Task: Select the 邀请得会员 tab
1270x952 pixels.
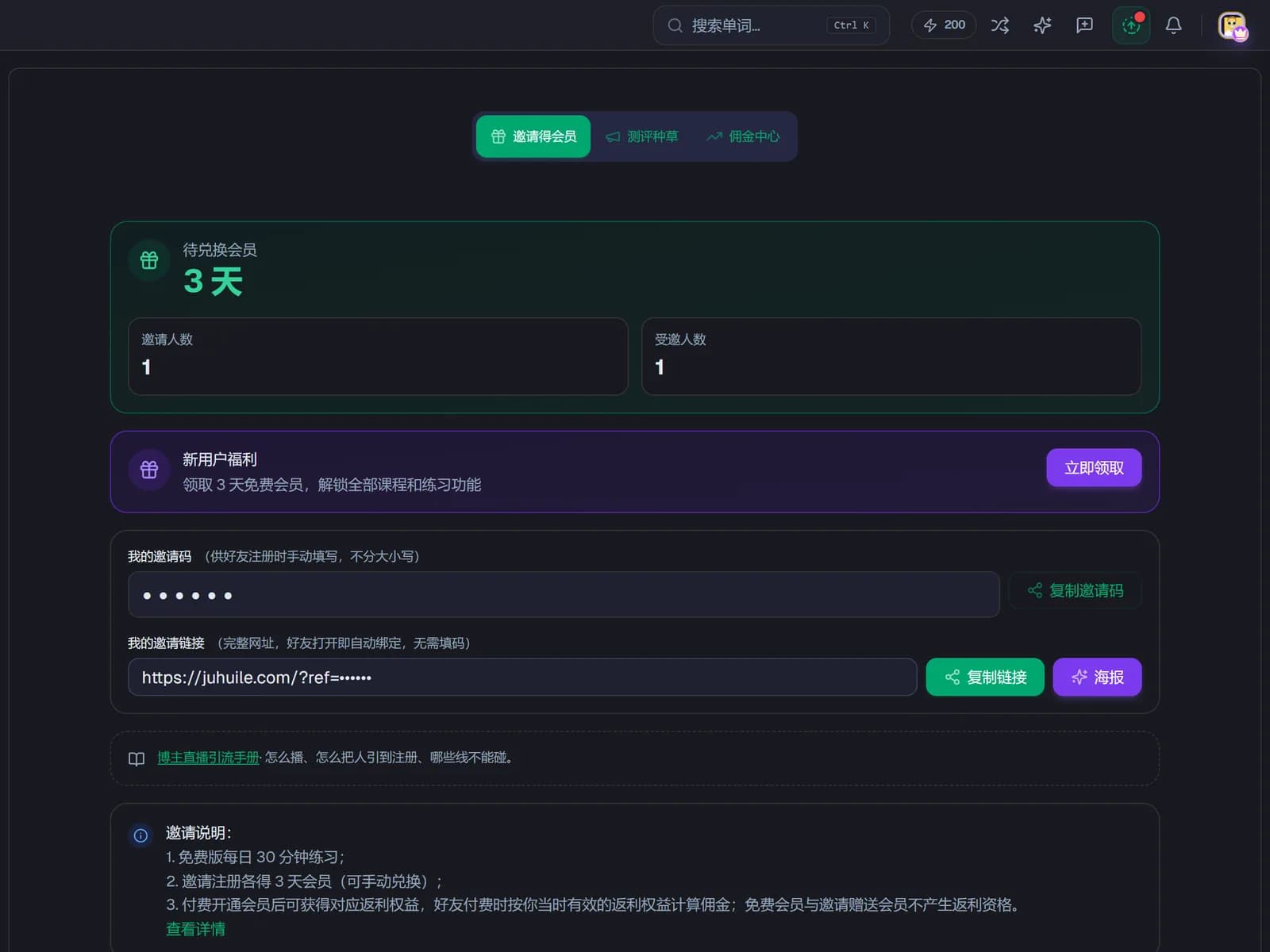Action: (533, 136)
